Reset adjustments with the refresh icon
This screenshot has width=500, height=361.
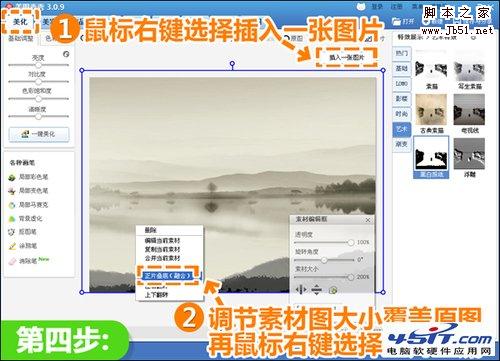66,54
